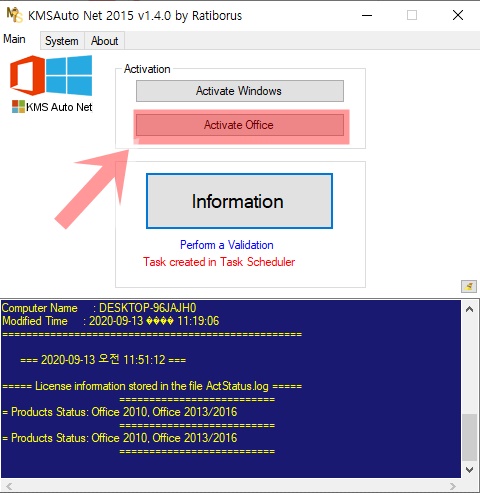Screen dimensions: 480x493
Task: Click the horizontal scroll right arrow
Action: point(453,486)
